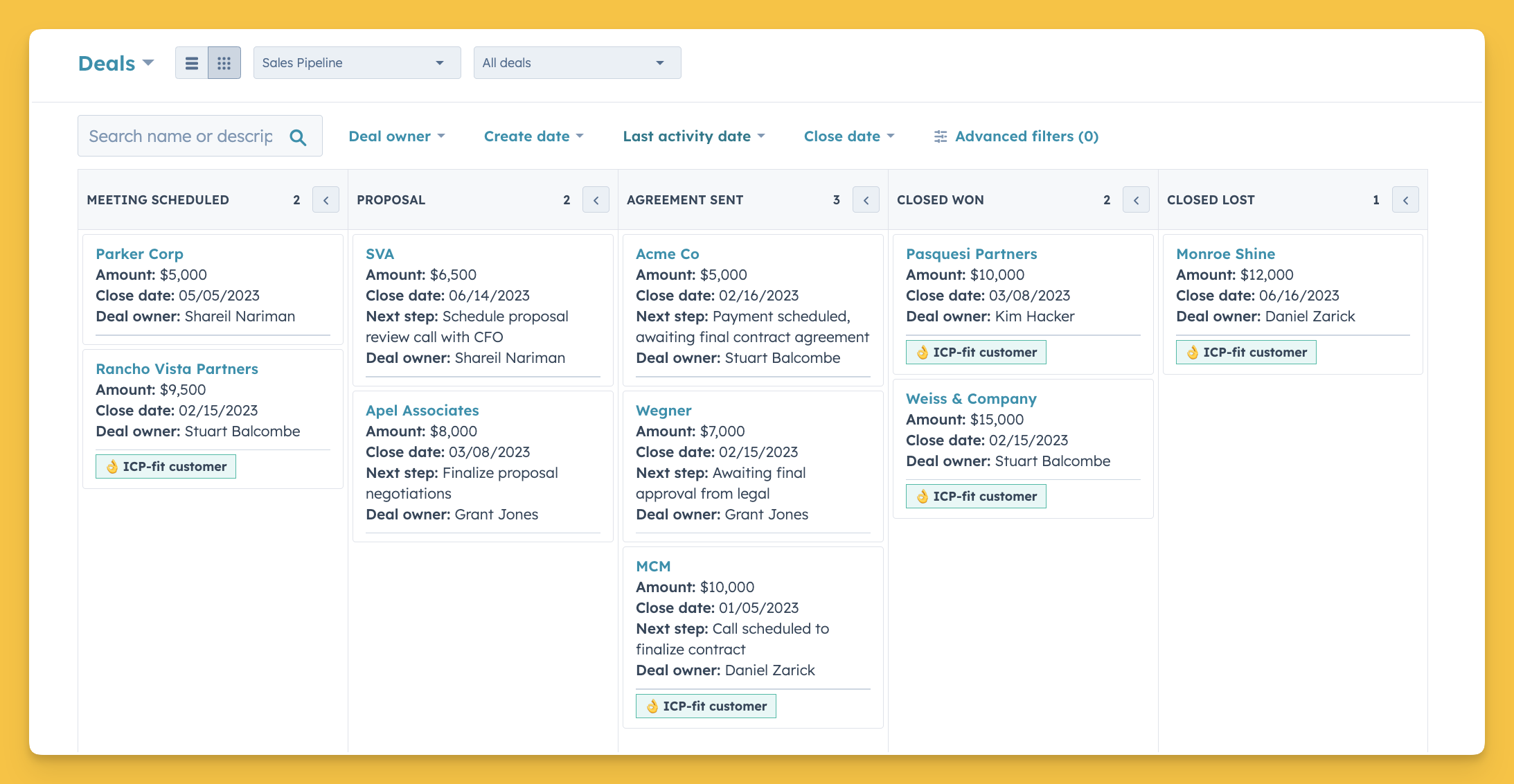Select the board view icon

[x=224, y=62]
